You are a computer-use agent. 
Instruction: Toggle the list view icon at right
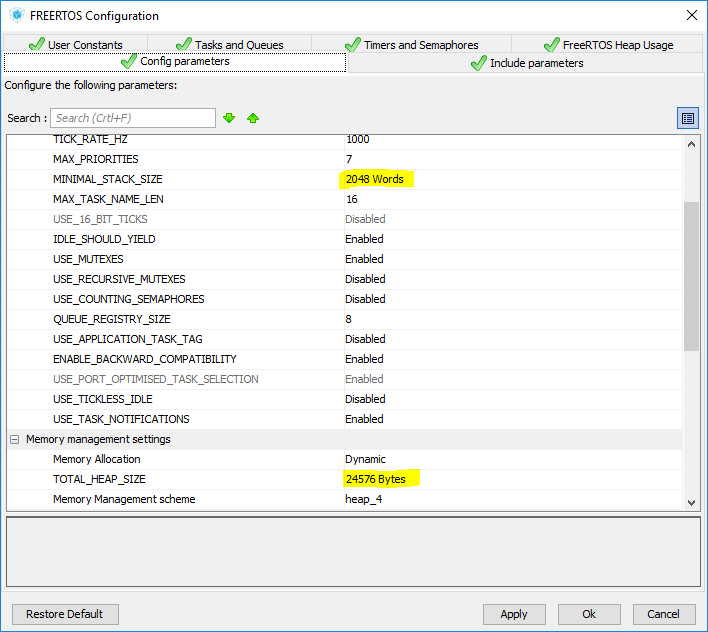coord(688,118)
